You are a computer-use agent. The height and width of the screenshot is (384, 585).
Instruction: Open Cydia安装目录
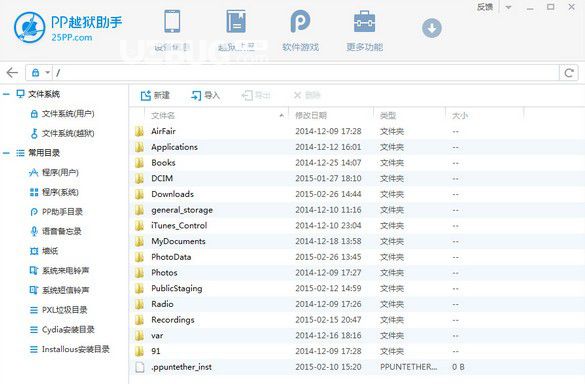coord(62,330)
